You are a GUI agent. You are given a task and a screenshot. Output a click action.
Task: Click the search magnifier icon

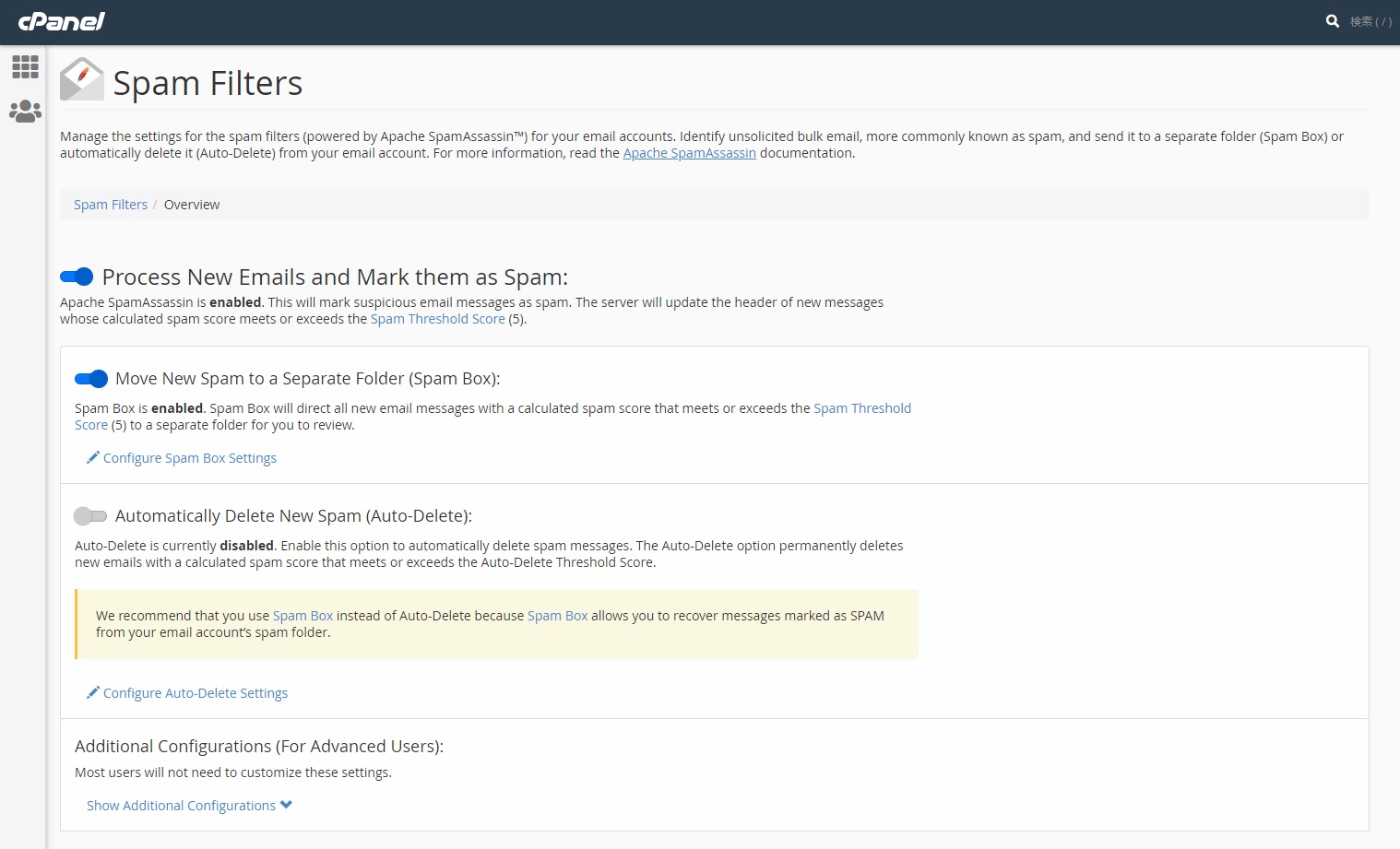[x=1333, y=21]
